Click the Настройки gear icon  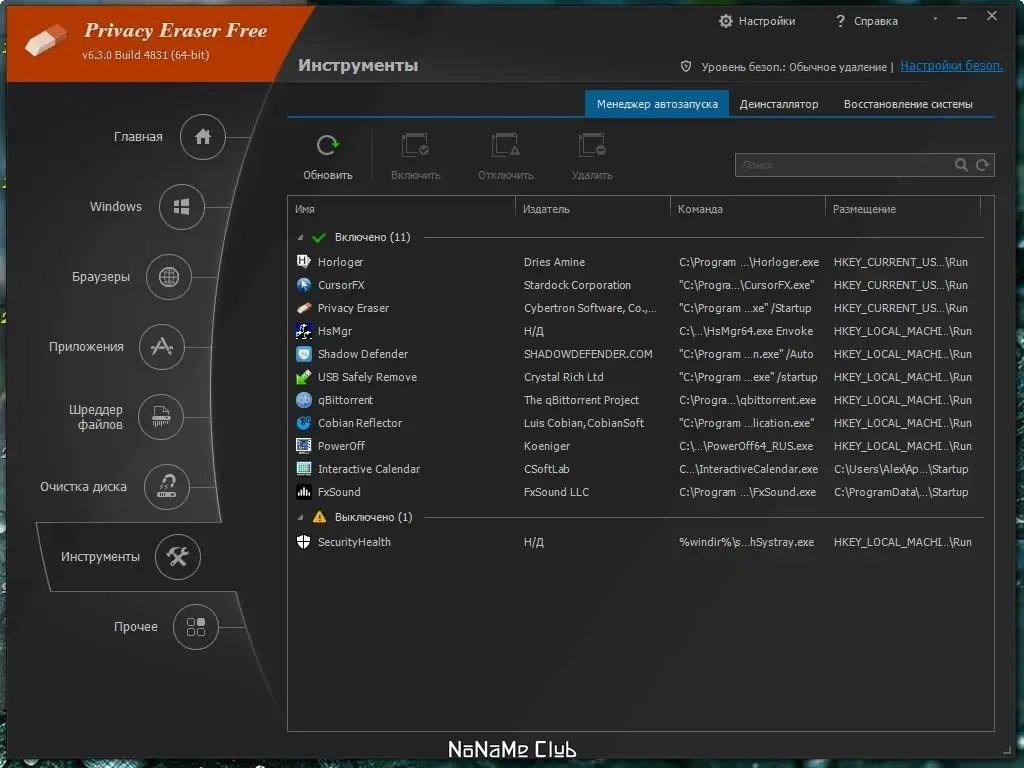726,21
